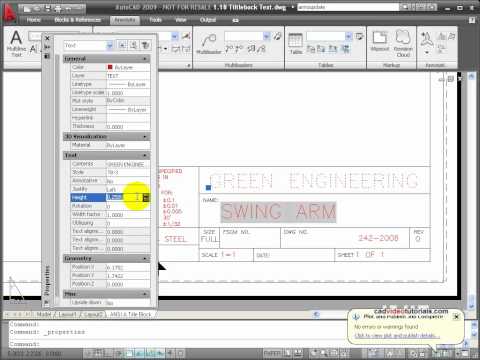Click the Width factor value 1.0000

pos(128,215)
